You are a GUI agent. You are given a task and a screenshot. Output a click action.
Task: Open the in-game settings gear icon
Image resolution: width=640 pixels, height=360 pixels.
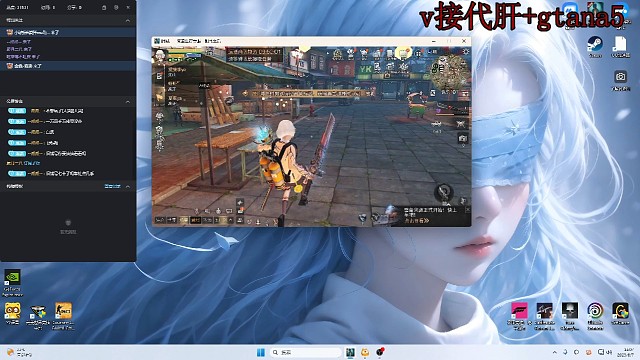point(465,52)
